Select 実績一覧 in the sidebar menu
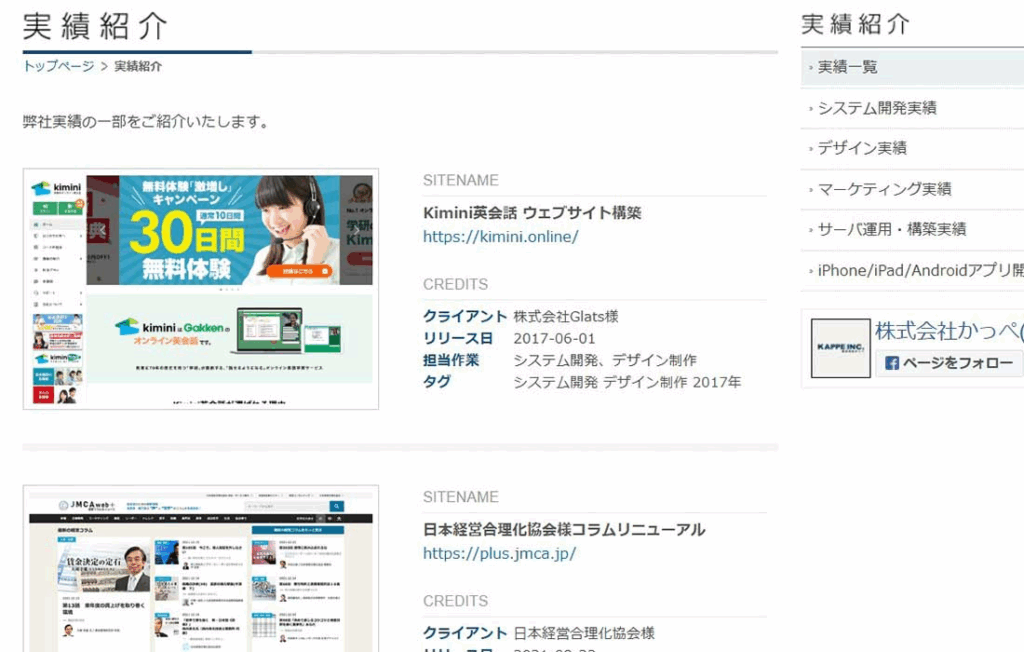This screenshot has height=652, width=1024. tap(848, 67)
